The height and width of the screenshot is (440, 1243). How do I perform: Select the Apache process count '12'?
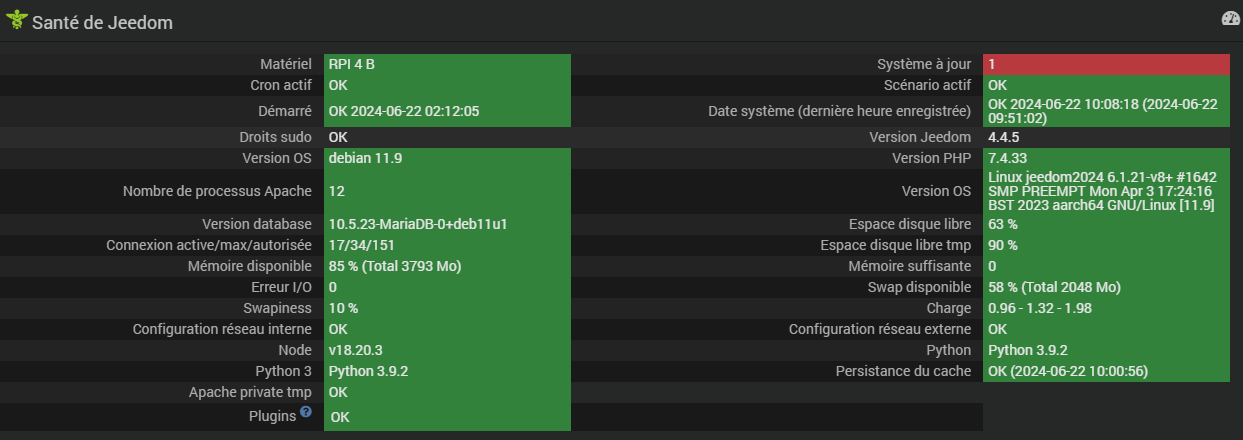click(336, 191)
